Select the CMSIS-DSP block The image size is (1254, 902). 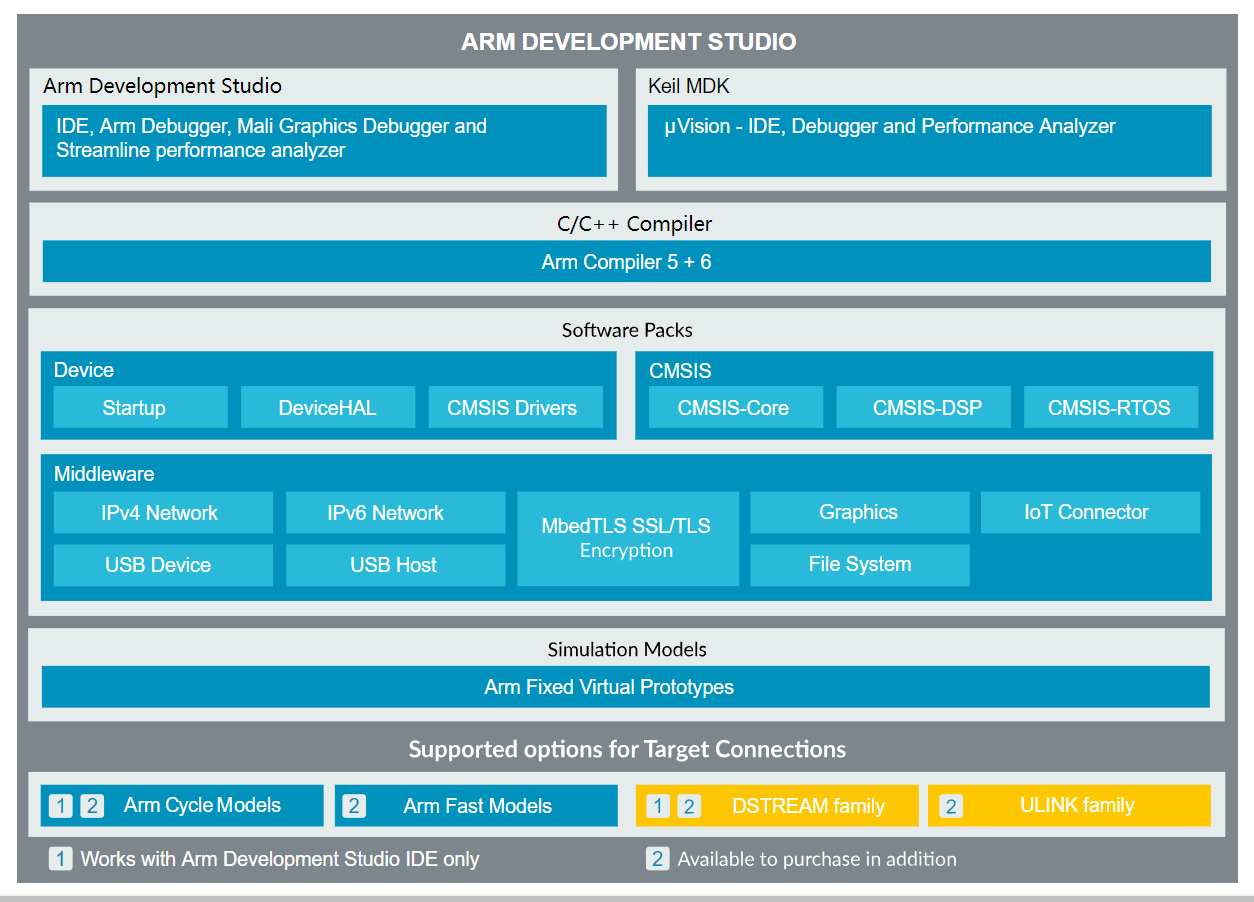click(x=923, y=407)
